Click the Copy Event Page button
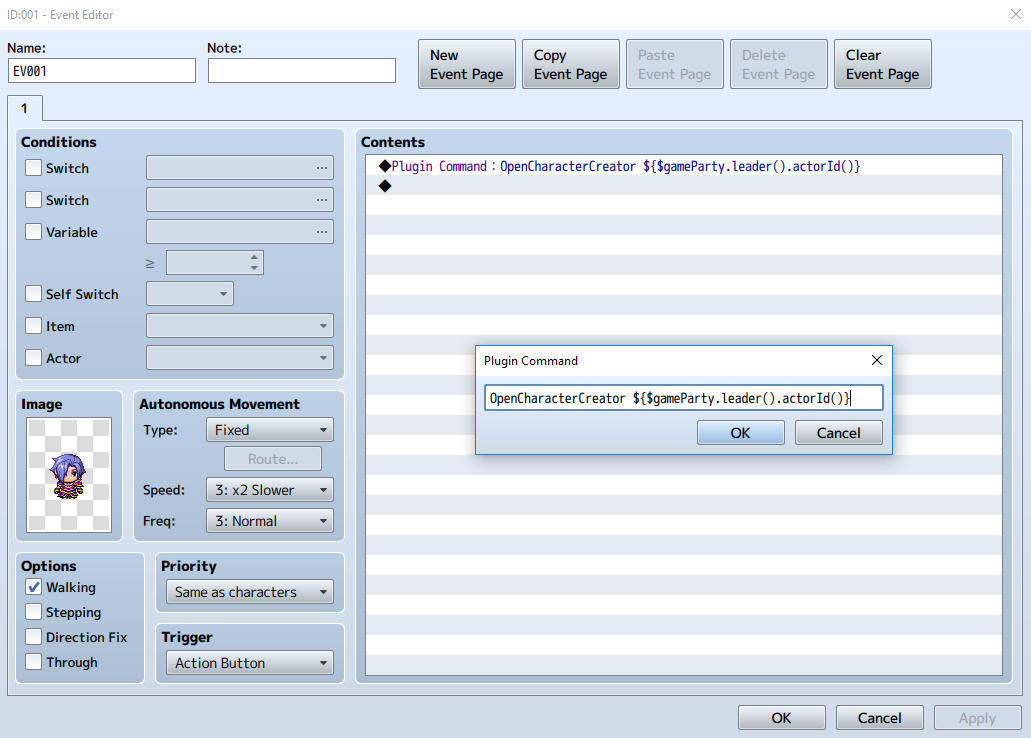This screenshot has height=738, width=1031. [x=570, y=65]
